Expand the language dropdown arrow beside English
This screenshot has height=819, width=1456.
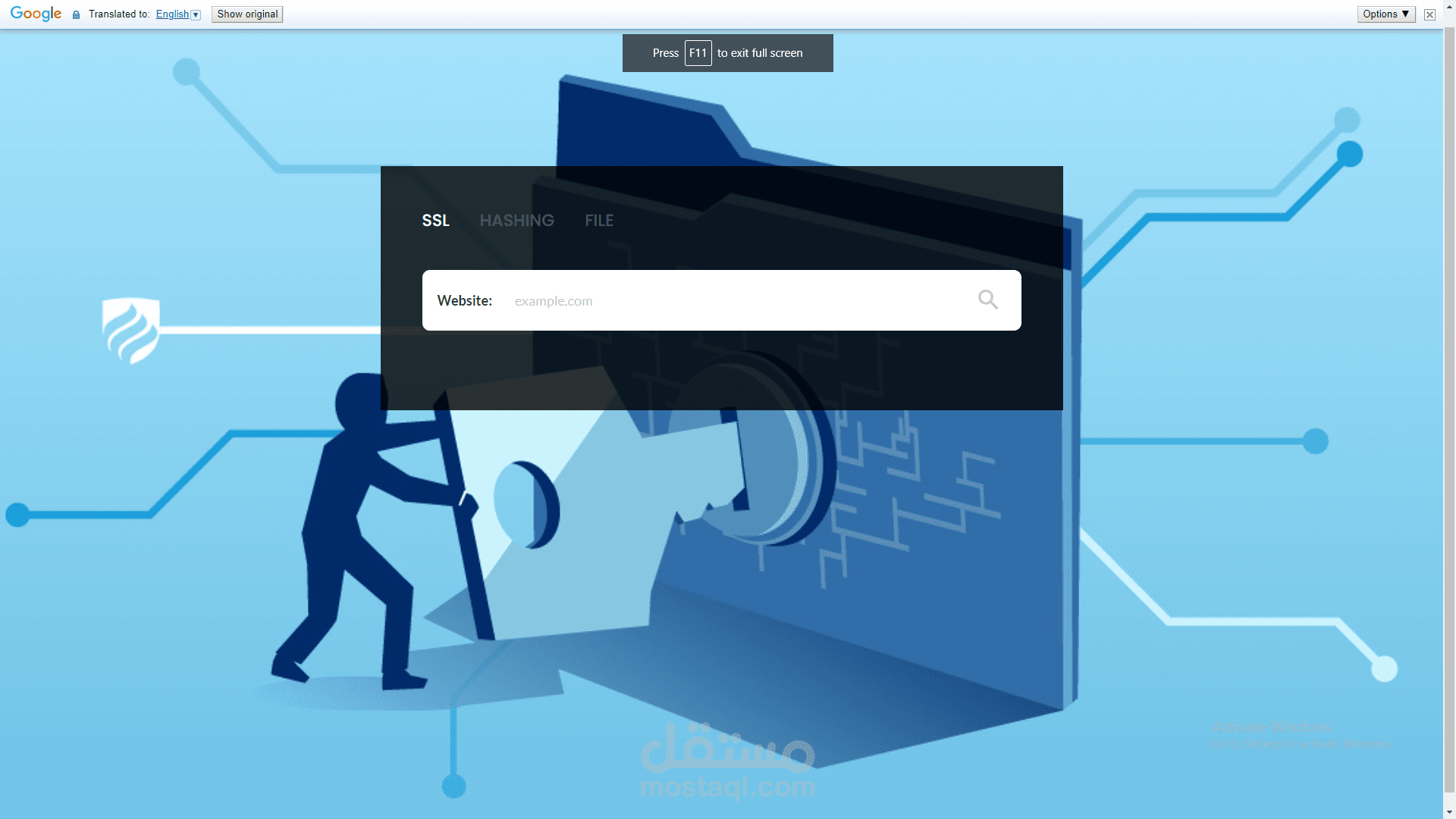click(x=196, y=14)
